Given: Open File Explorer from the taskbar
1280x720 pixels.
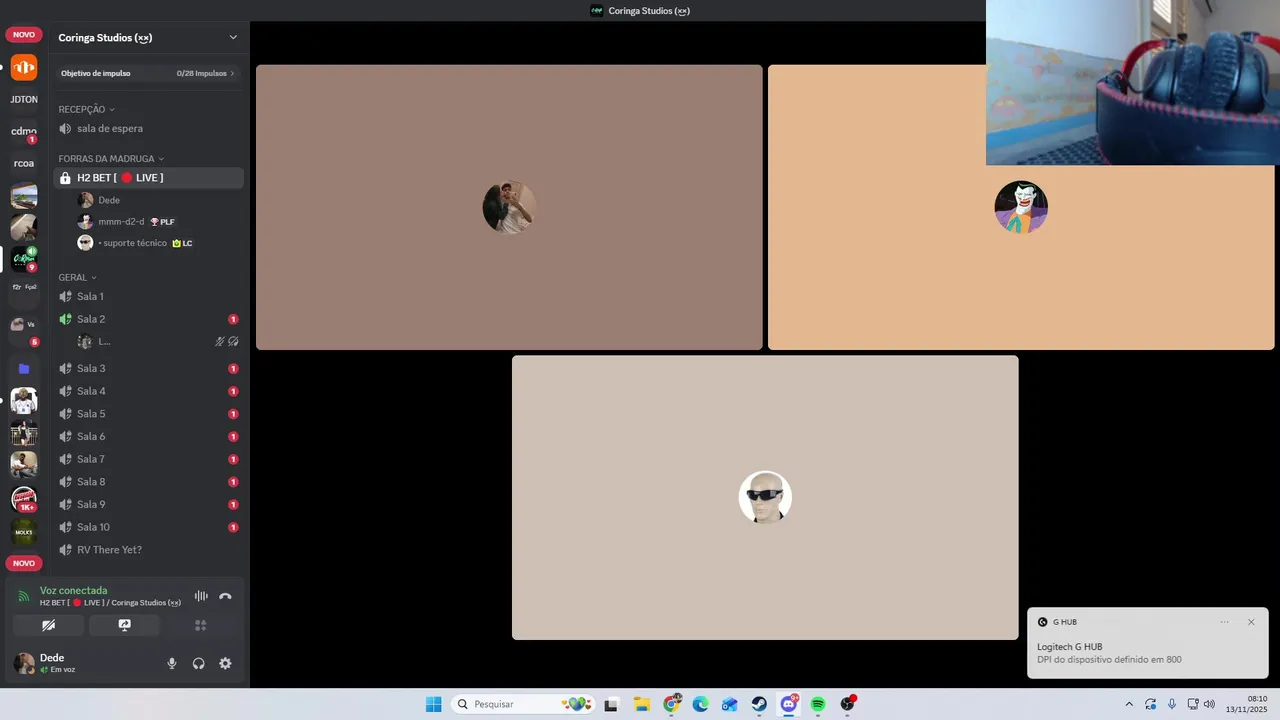Looking at the screenshot, I should 642,704.
